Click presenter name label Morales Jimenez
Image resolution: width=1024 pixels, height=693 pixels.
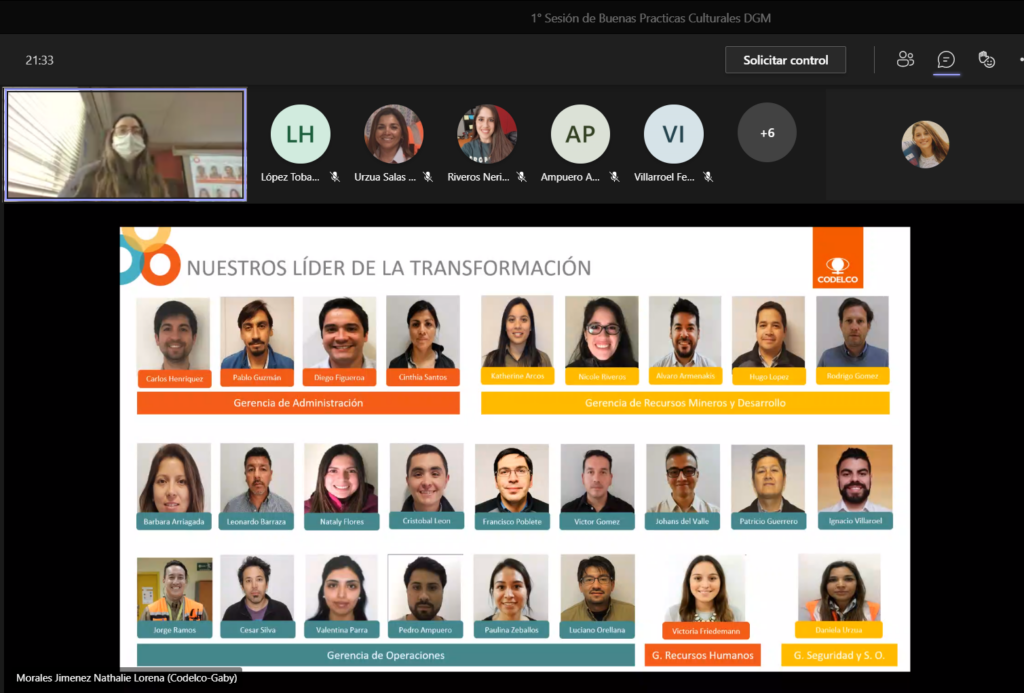click(x=127, y=678)
